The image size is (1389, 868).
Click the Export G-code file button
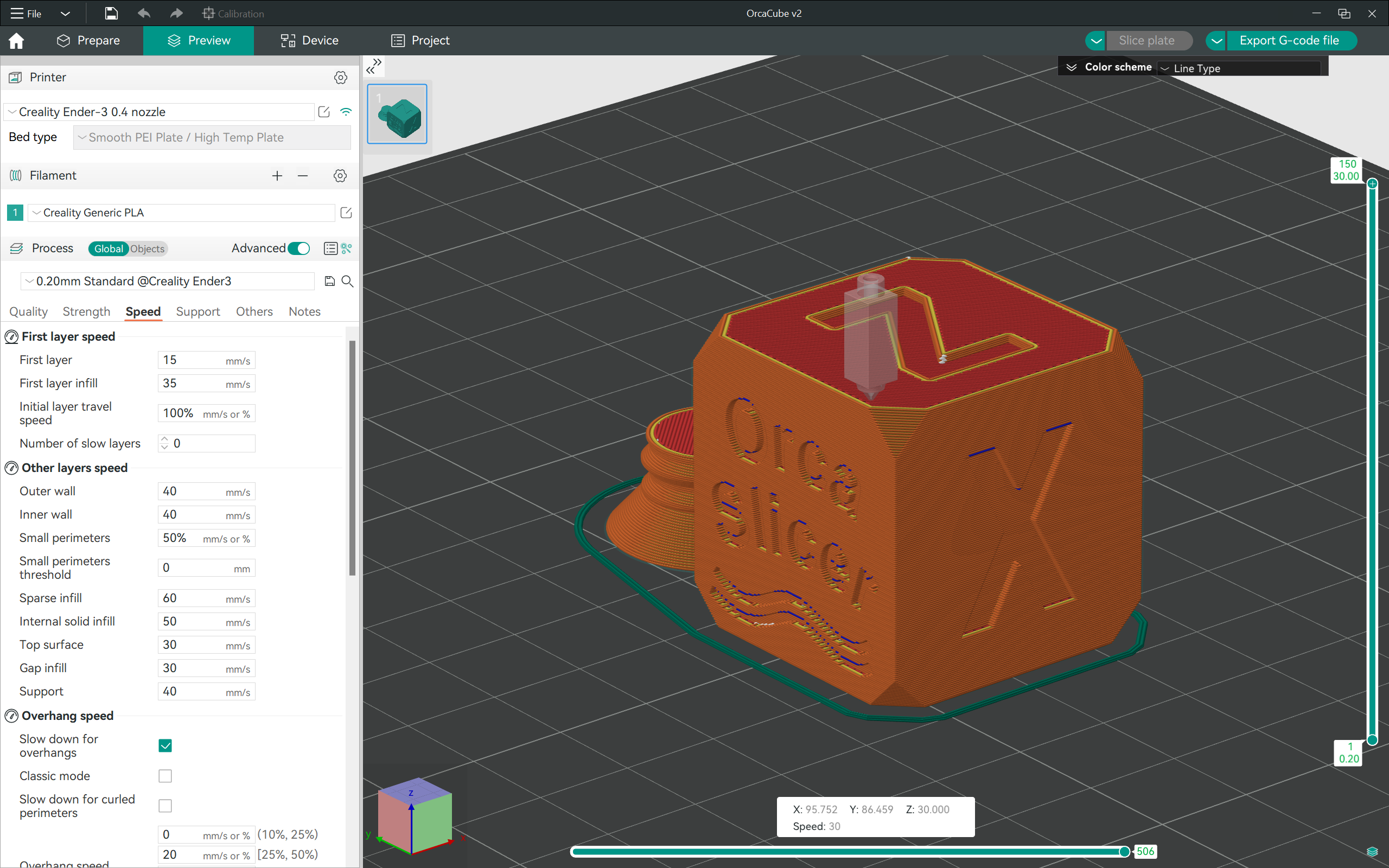pyautogui.click(x=1290, y=40)
